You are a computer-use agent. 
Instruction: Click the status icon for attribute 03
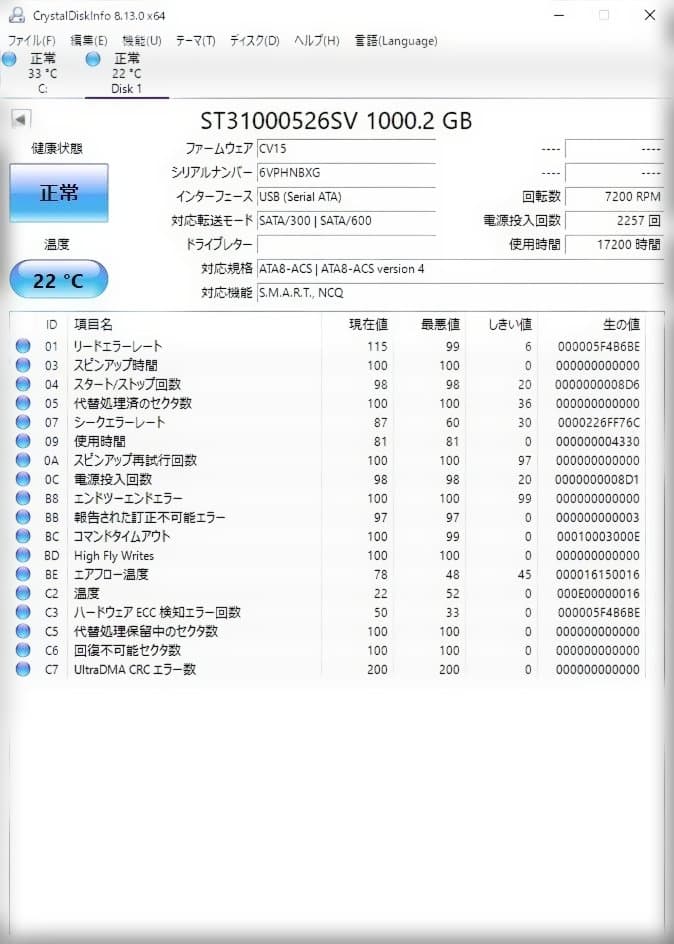point(23,365)
